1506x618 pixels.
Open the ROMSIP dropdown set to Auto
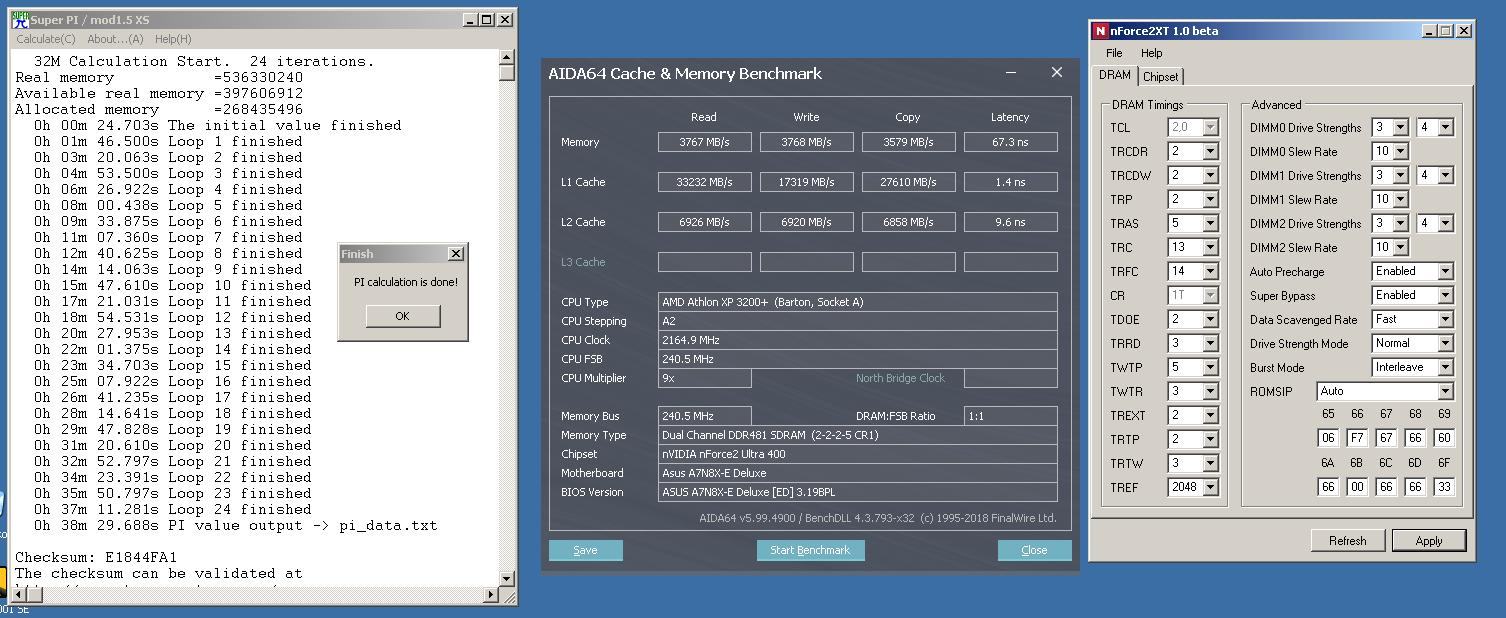pyautogui.click(x=1445, y=391)
